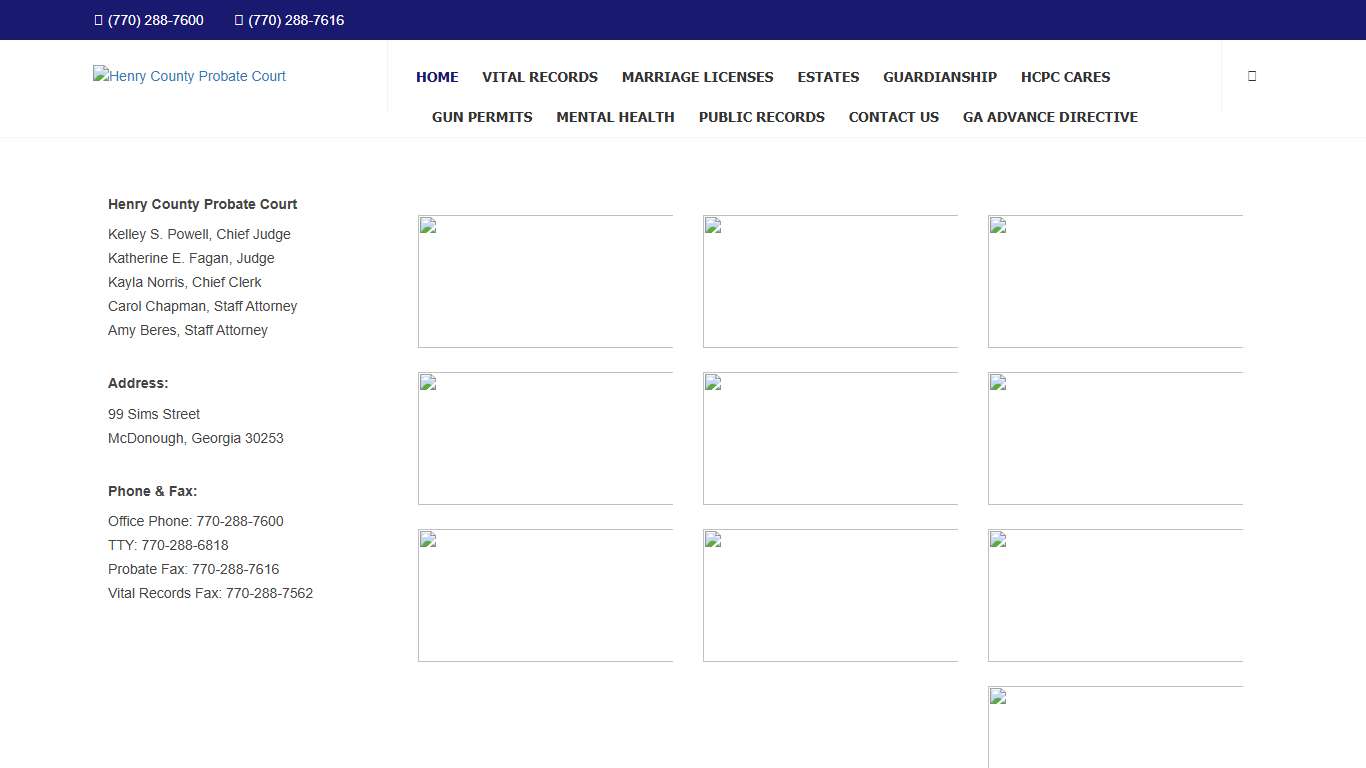The image size is (1366, 768).
Task: Open the ESTATES menu item
Action: (828, 77)
